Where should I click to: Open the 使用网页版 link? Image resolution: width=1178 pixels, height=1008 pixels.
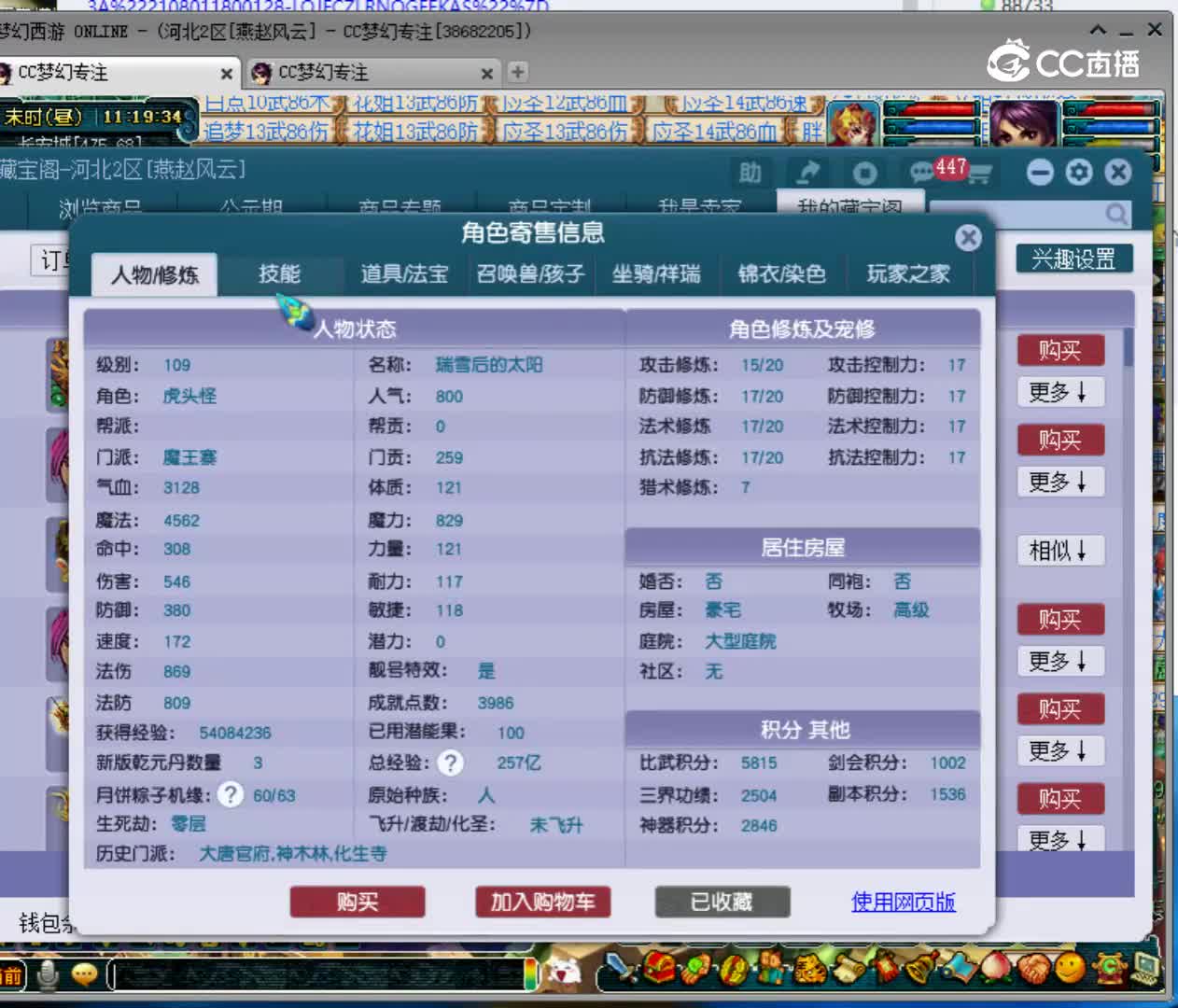903,903
